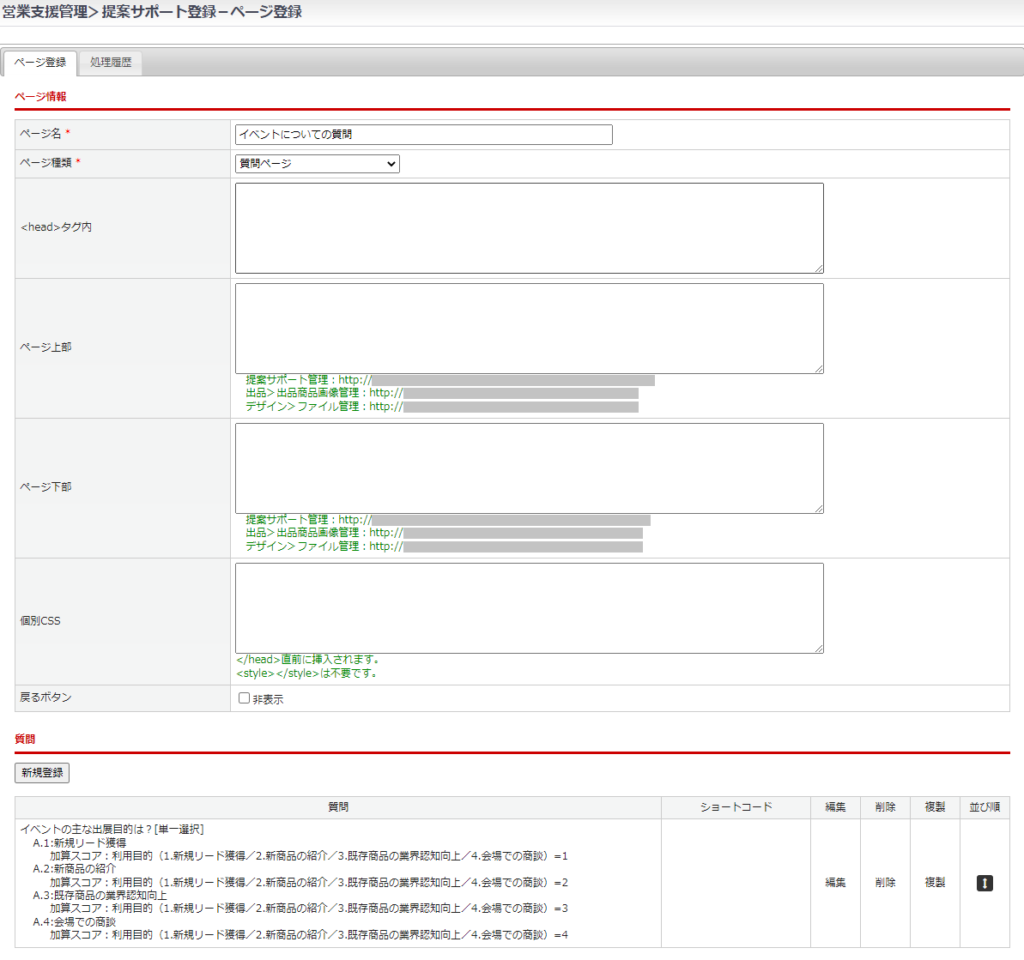Click 編集 link for the question
Viewport: 1024px width, 960px height.
click(835, 883)
